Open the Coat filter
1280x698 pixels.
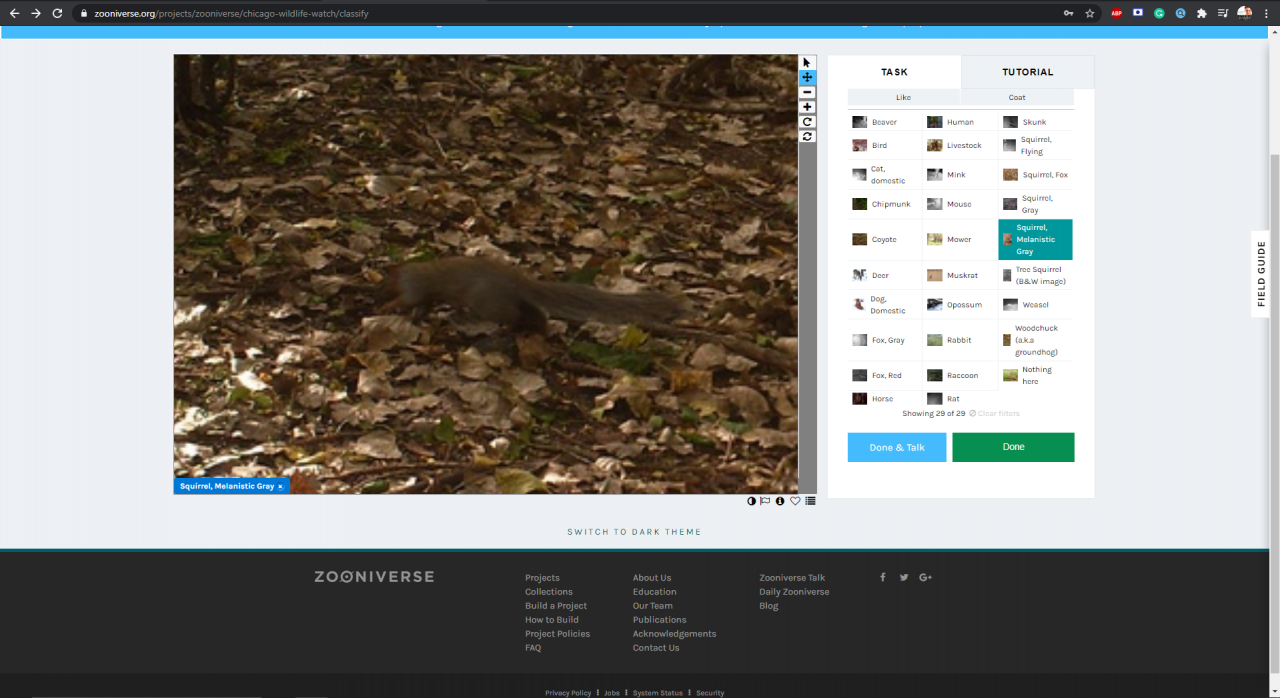point(1017,97)
